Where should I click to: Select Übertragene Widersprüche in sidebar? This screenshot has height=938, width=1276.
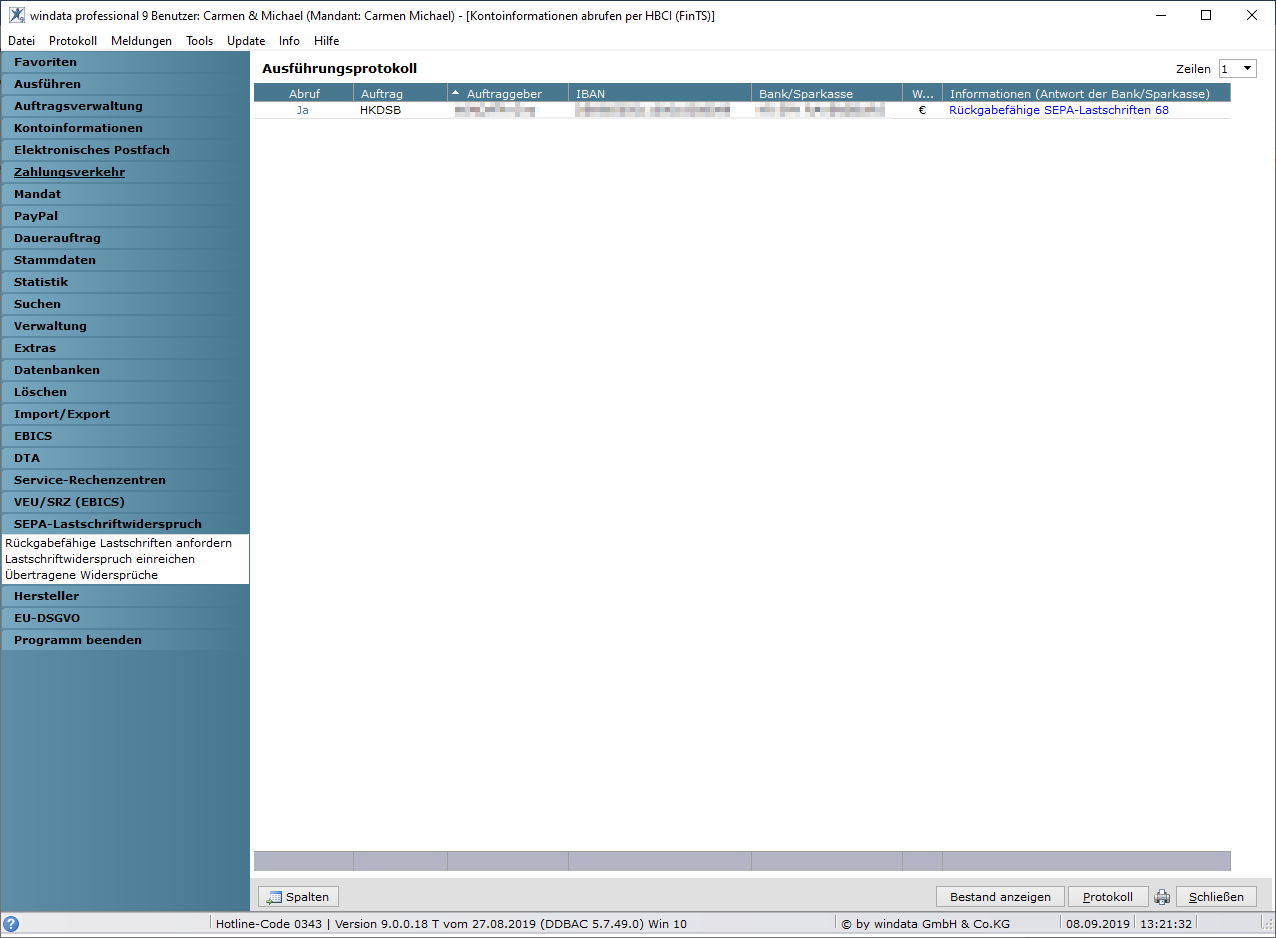[81, 575]
